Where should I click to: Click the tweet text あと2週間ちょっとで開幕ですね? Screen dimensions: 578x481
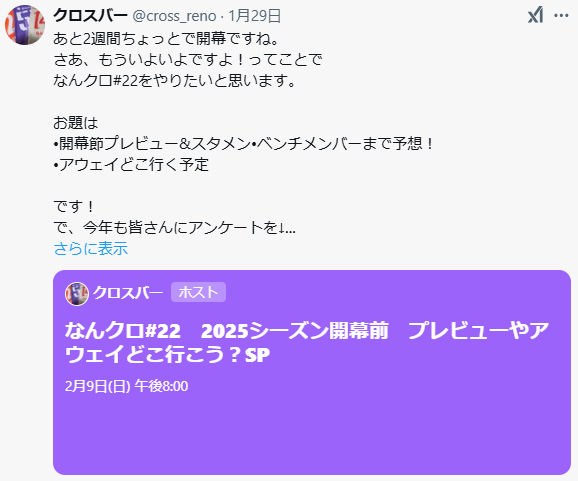[x=167, y=38]
